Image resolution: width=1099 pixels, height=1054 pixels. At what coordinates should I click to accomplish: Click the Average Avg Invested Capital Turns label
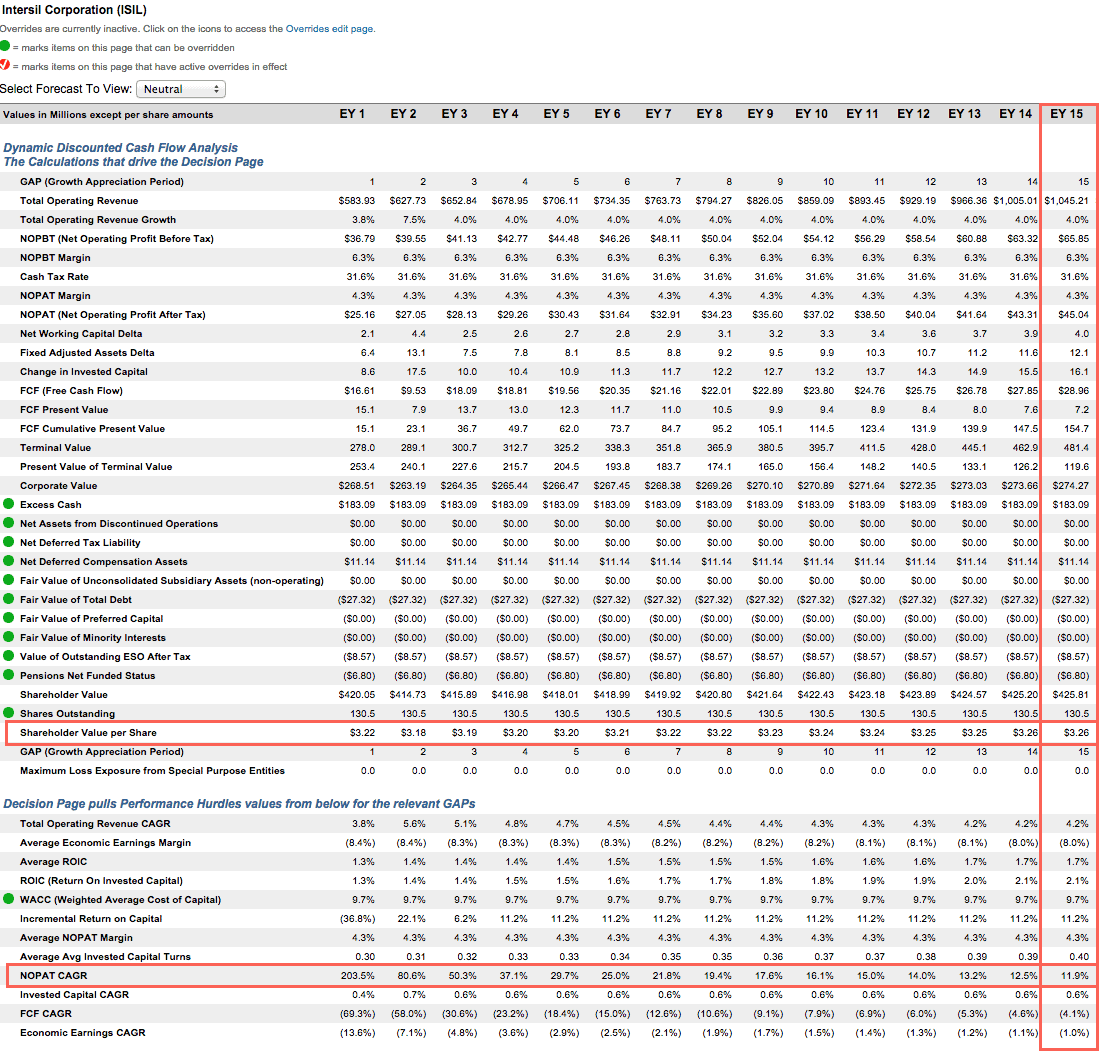pos(105,957)
